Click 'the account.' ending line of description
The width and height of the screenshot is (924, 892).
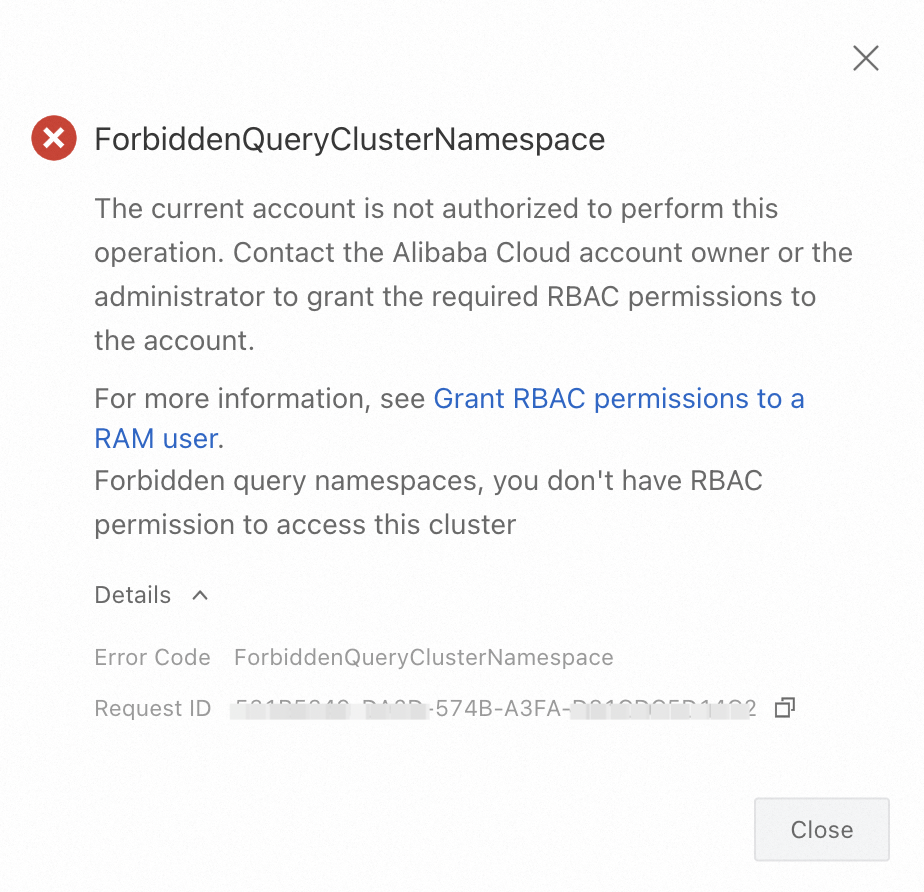(x=174, y=340)
